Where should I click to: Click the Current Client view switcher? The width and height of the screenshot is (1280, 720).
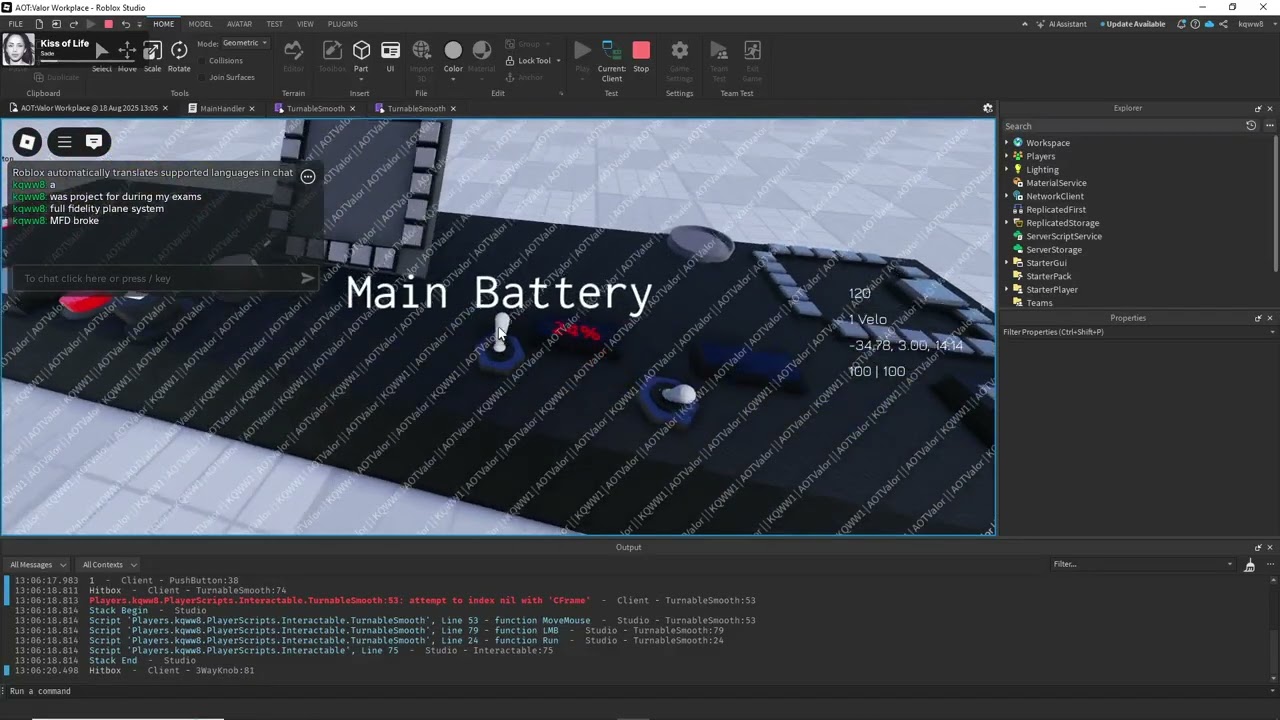(611, 60)
